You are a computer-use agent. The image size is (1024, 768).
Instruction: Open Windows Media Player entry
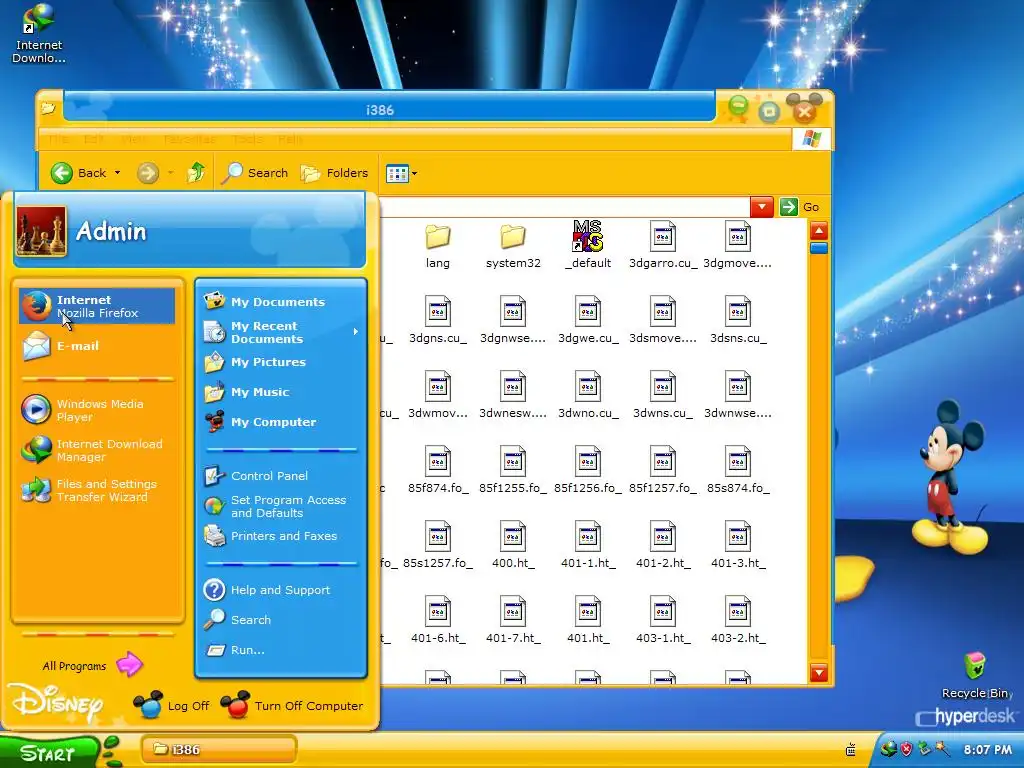pos(97,410)
